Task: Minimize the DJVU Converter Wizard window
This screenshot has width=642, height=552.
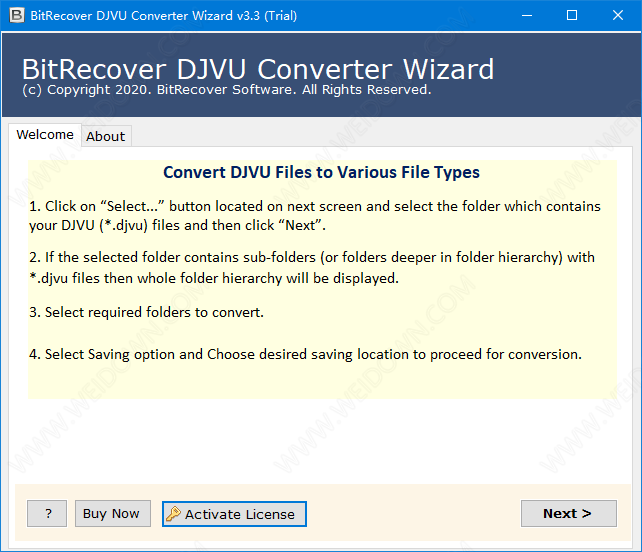Action: tap(527, 15)
